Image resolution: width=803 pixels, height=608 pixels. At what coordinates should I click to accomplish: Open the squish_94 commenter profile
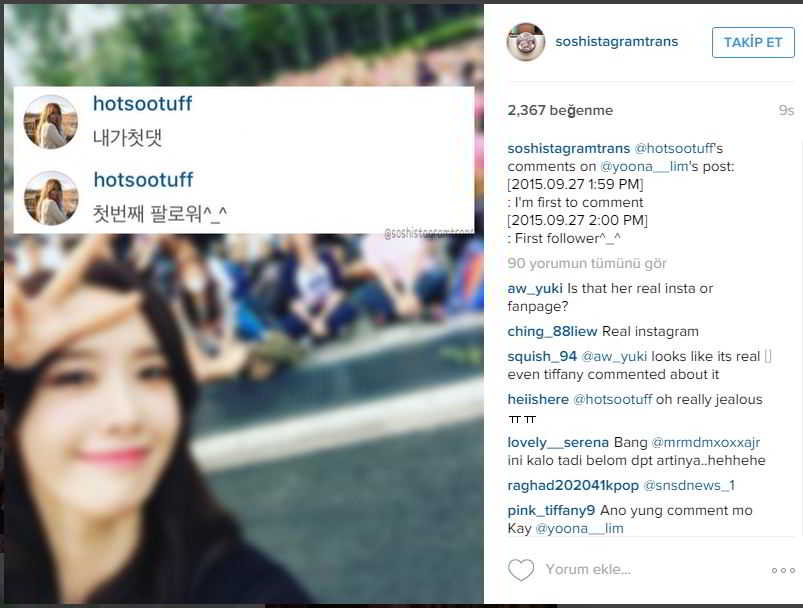[542, 357]
